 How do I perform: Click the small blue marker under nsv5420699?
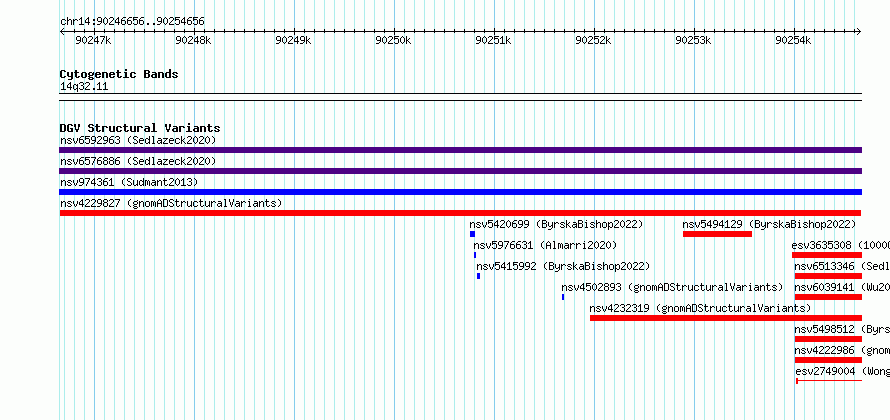(472, 234)
